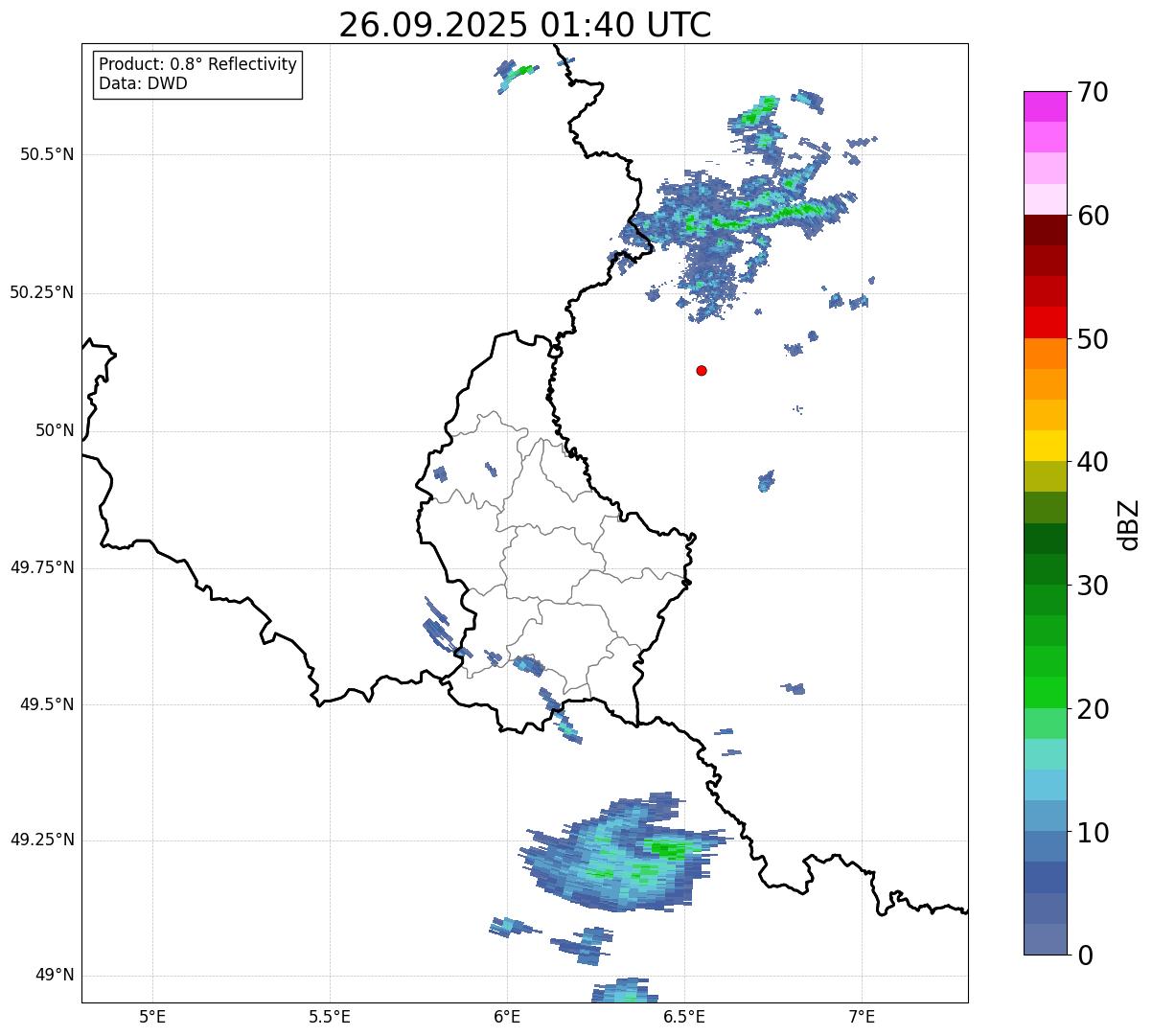
Task: Click the red station marker dot
Action: [702, 370]
